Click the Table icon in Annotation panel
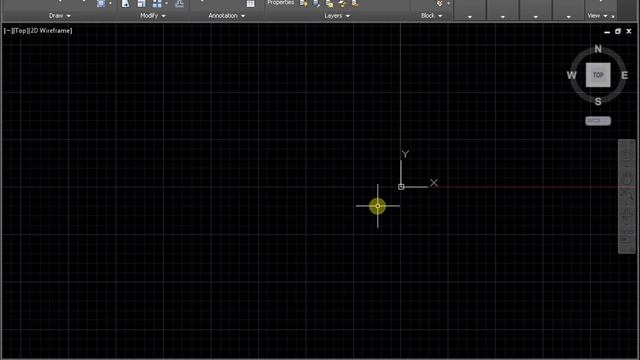 click(250, 4)
